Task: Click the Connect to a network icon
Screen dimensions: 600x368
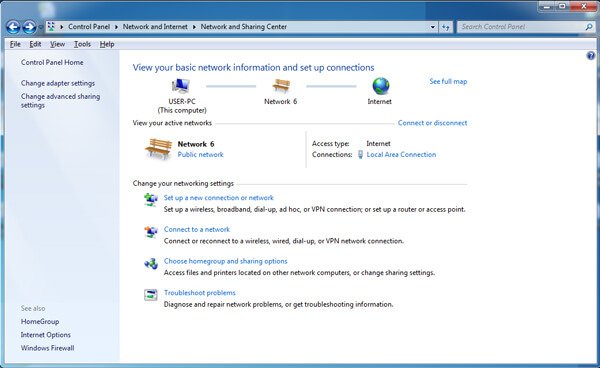Action: pyautogui.click(x=151, y=231)
